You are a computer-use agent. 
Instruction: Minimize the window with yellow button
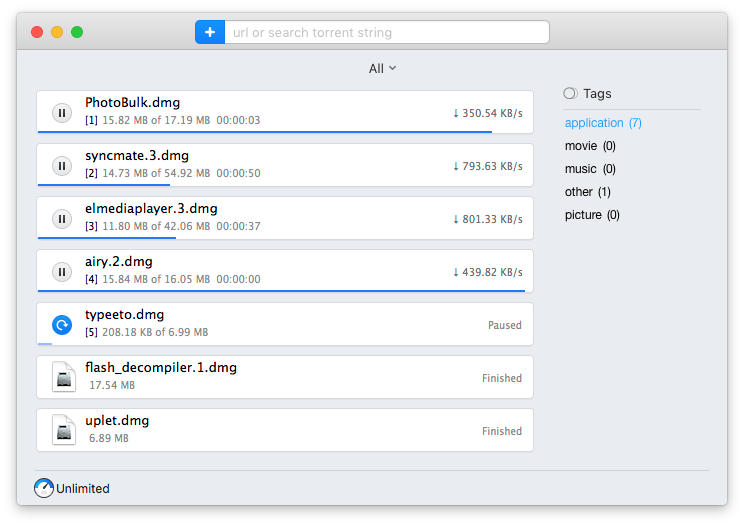tap(57, 32)
